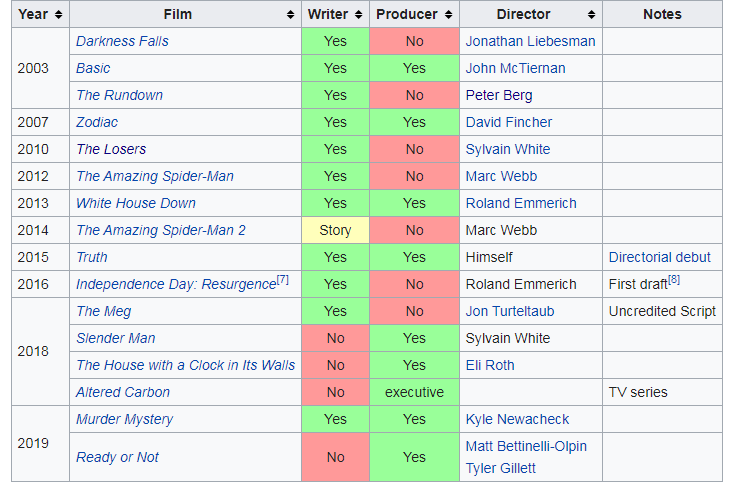
Task: Sort by Producer column sort icon
Action: click(x=449, y=14)
